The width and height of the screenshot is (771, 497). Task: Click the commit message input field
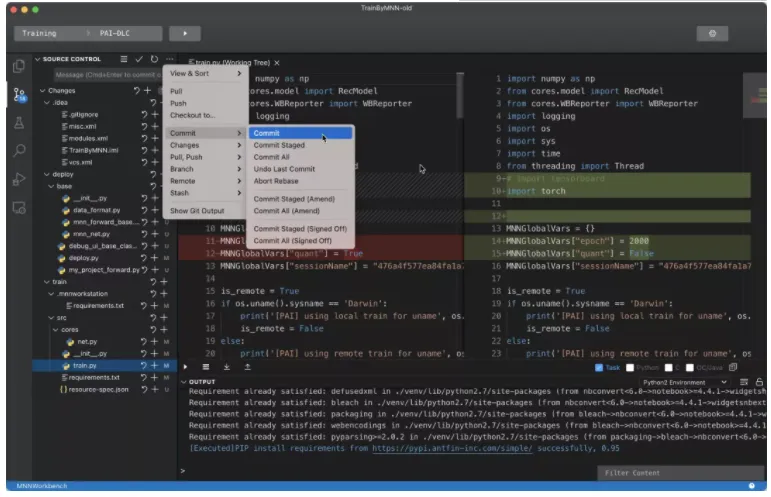pos(108,75)
